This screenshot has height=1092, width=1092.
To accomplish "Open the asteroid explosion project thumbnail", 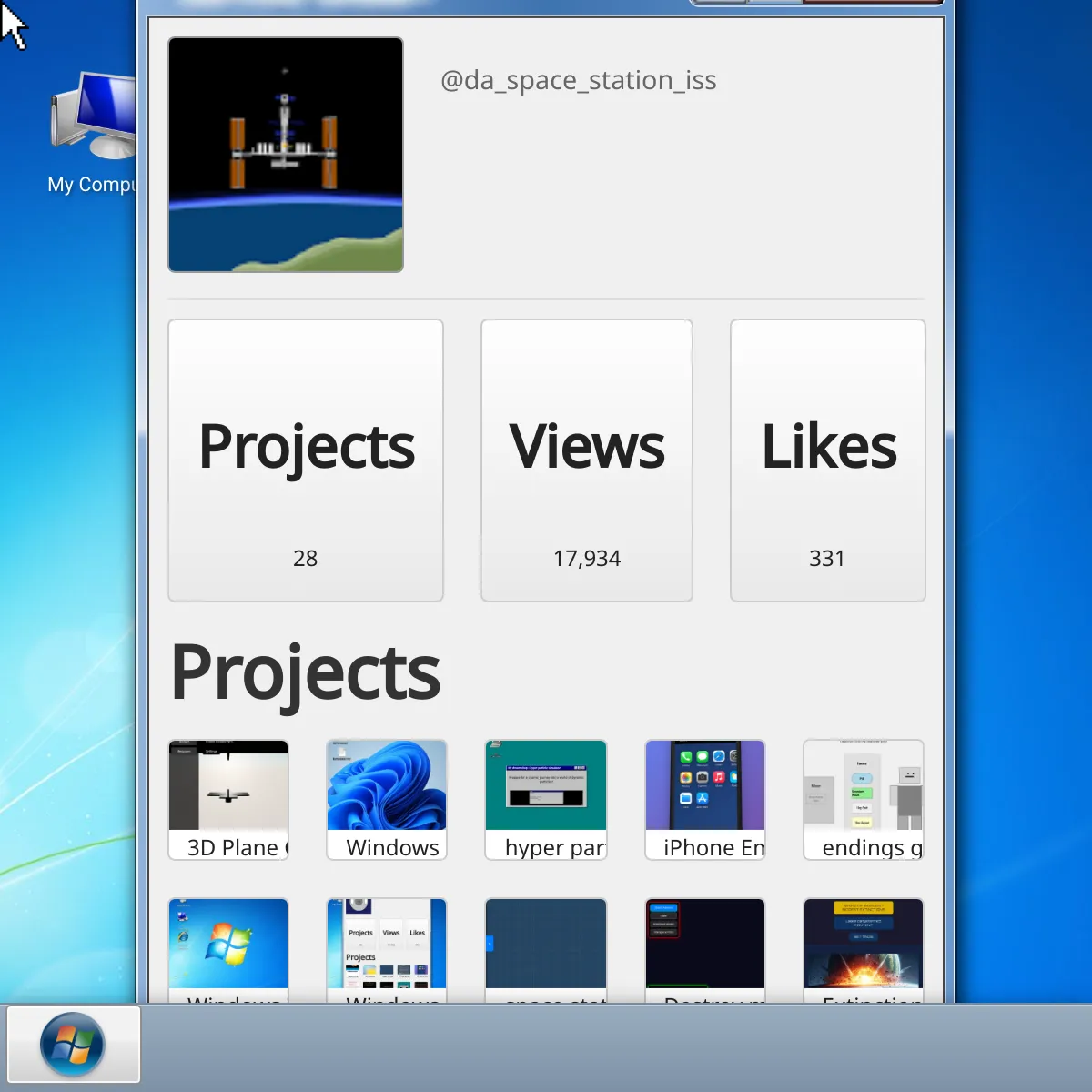I will (x=864, y=950).
